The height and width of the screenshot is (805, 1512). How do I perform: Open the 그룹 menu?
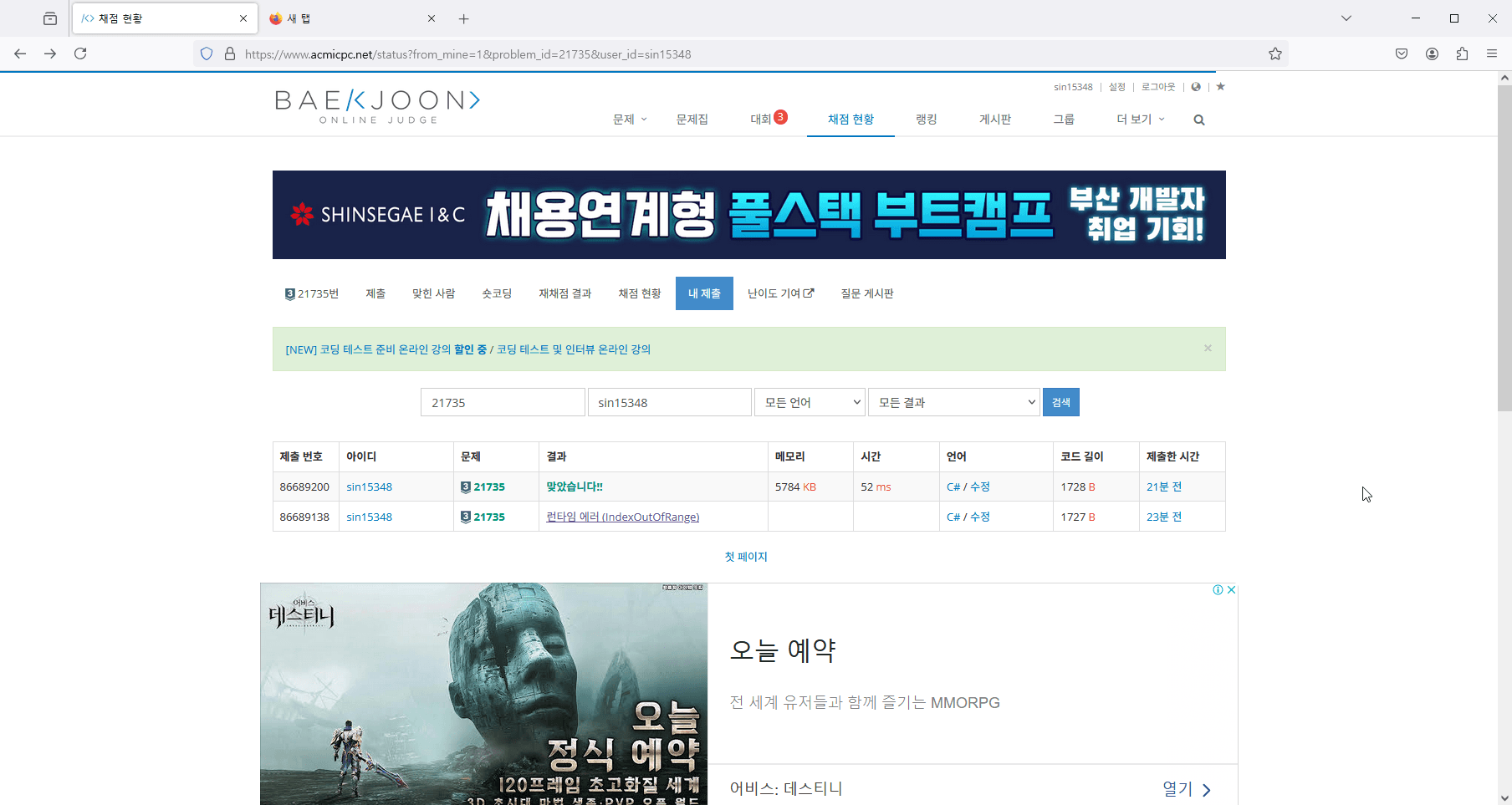1064,120
